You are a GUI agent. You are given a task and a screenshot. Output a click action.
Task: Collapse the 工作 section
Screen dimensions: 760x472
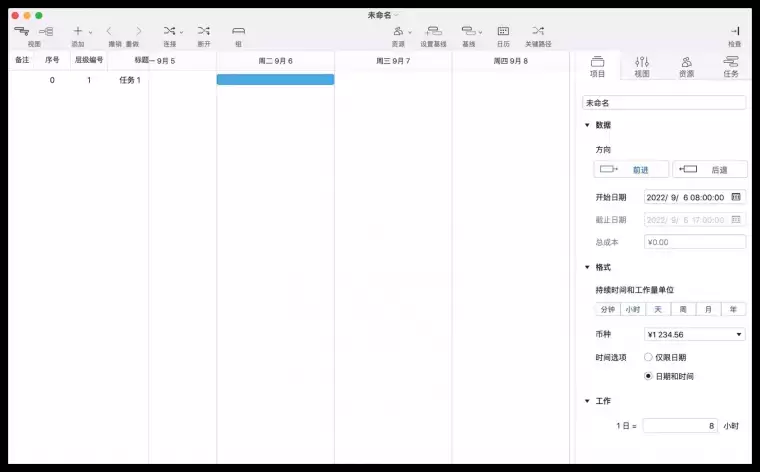[x=587, y=401]
